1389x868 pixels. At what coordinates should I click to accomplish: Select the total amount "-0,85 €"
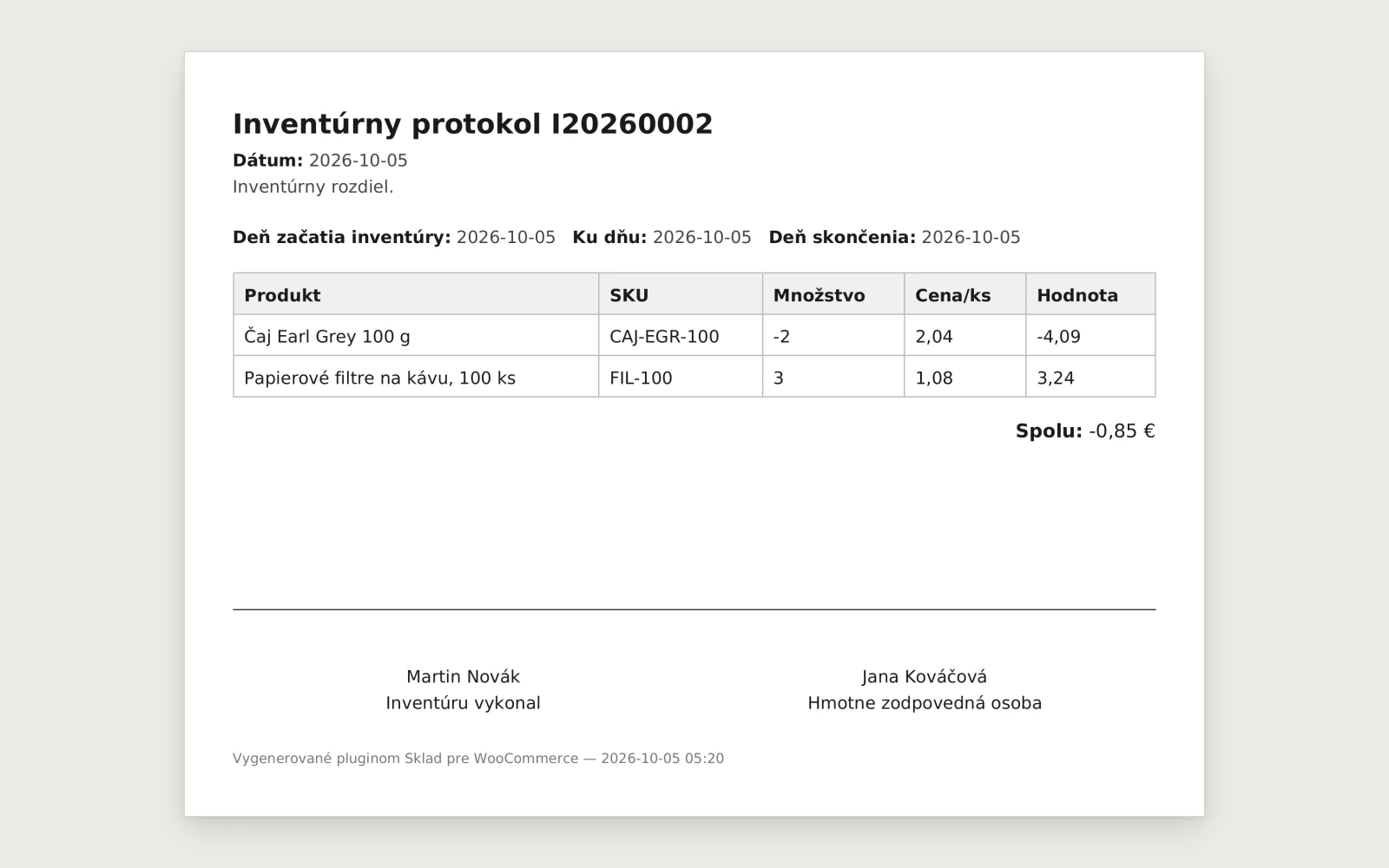point(1122,431)
